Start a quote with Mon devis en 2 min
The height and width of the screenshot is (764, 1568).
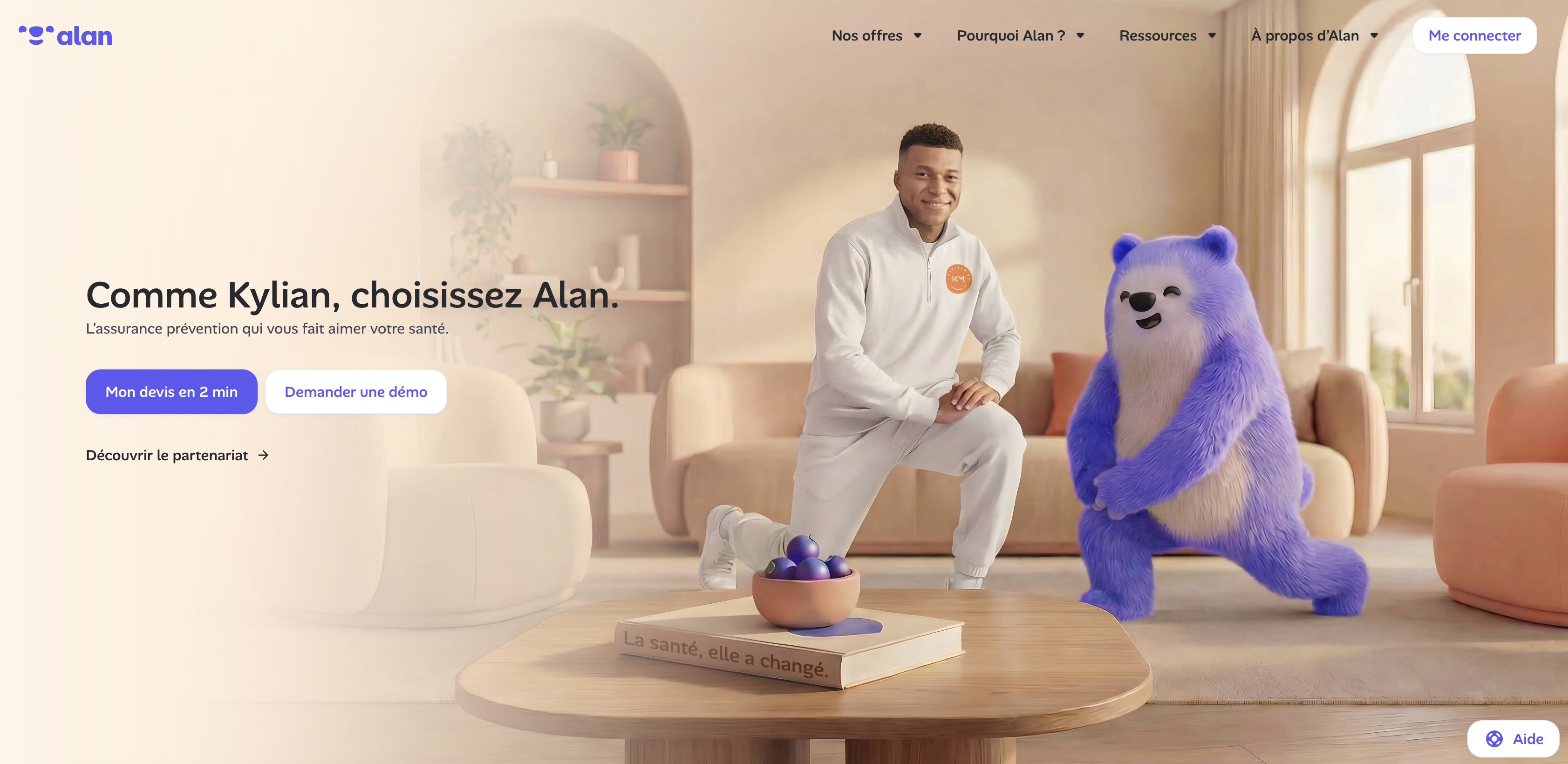(171, 392)
